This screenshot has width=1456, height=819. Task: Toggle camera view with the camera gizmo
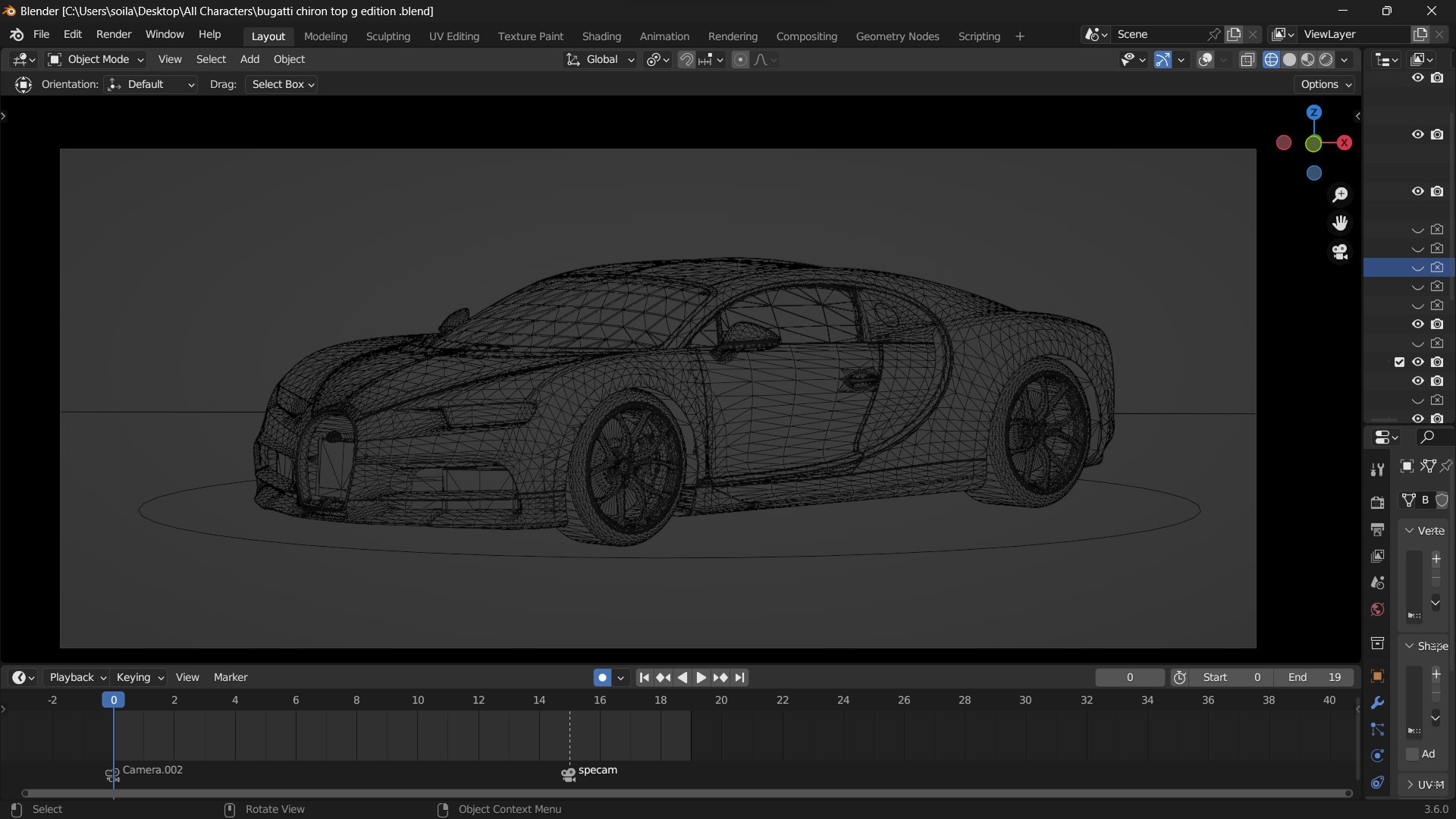1340,252
